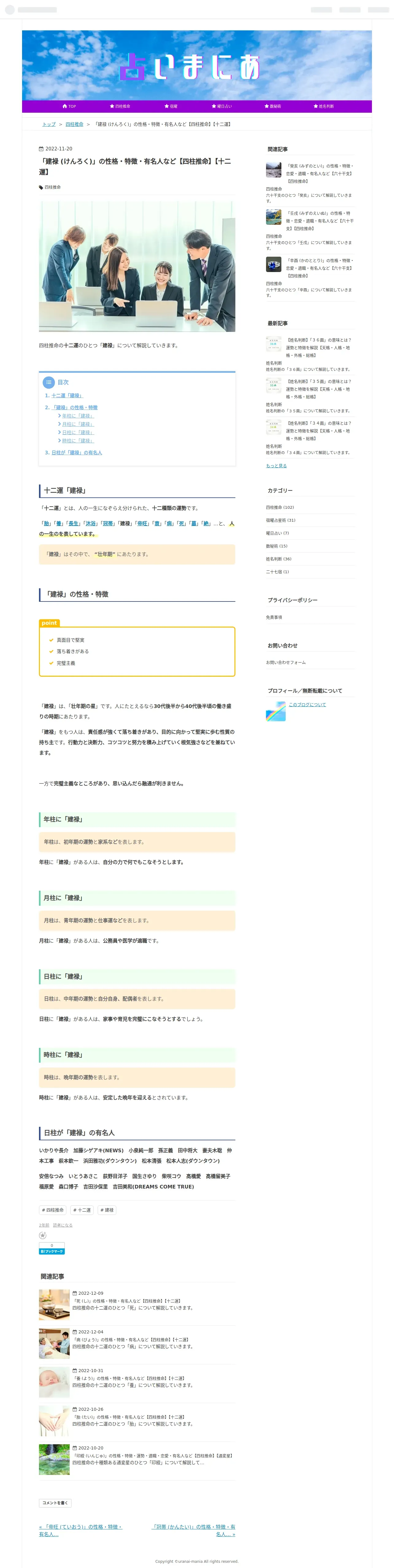Jump to 「建禄」の性格・特徴 in contents
The height and width of the screenshot is (1568, 394).
click(74, 408)
